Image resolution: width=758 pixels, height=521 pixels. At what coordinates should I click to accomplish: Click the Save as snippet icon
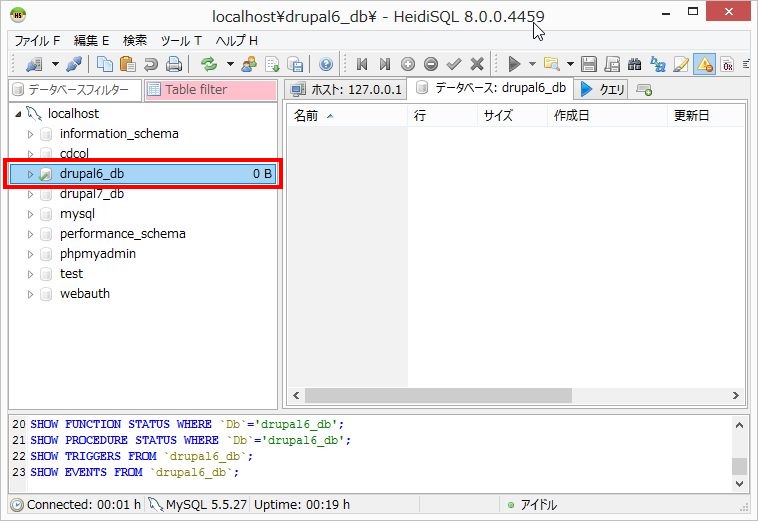612,64
